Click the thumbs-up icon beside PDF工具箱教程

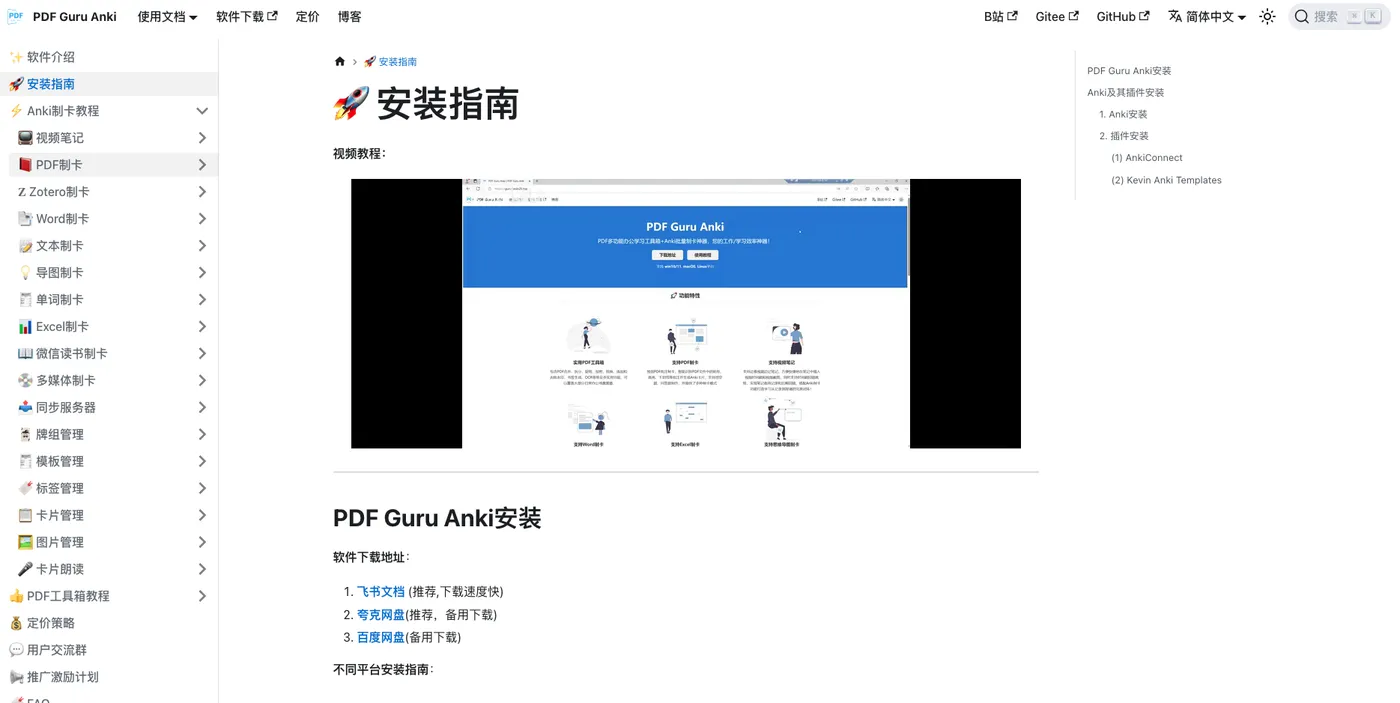click(x=16, y=597)
